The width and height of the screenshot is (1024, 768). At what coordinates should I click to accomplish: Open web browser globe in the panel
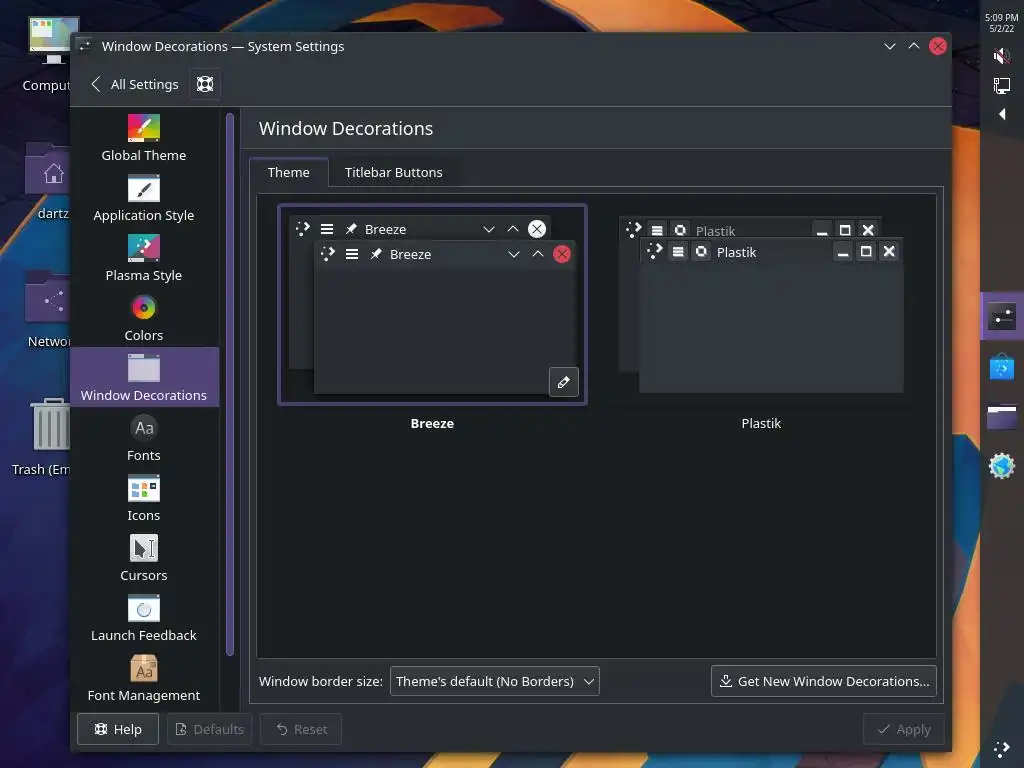[1002, 466]
